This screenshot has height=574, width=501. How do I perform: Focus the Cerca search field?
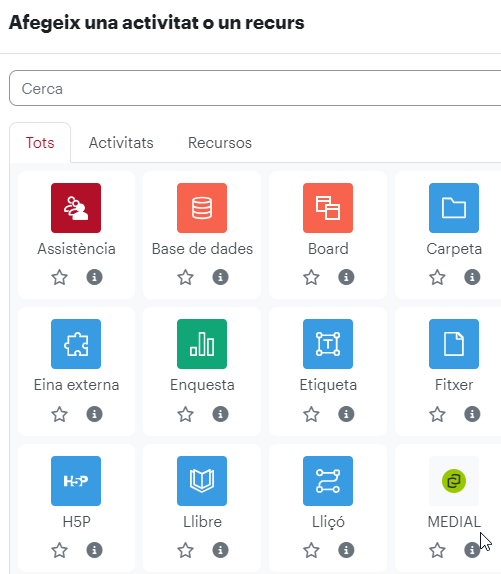pyautogui.click(x=255, y=88)
